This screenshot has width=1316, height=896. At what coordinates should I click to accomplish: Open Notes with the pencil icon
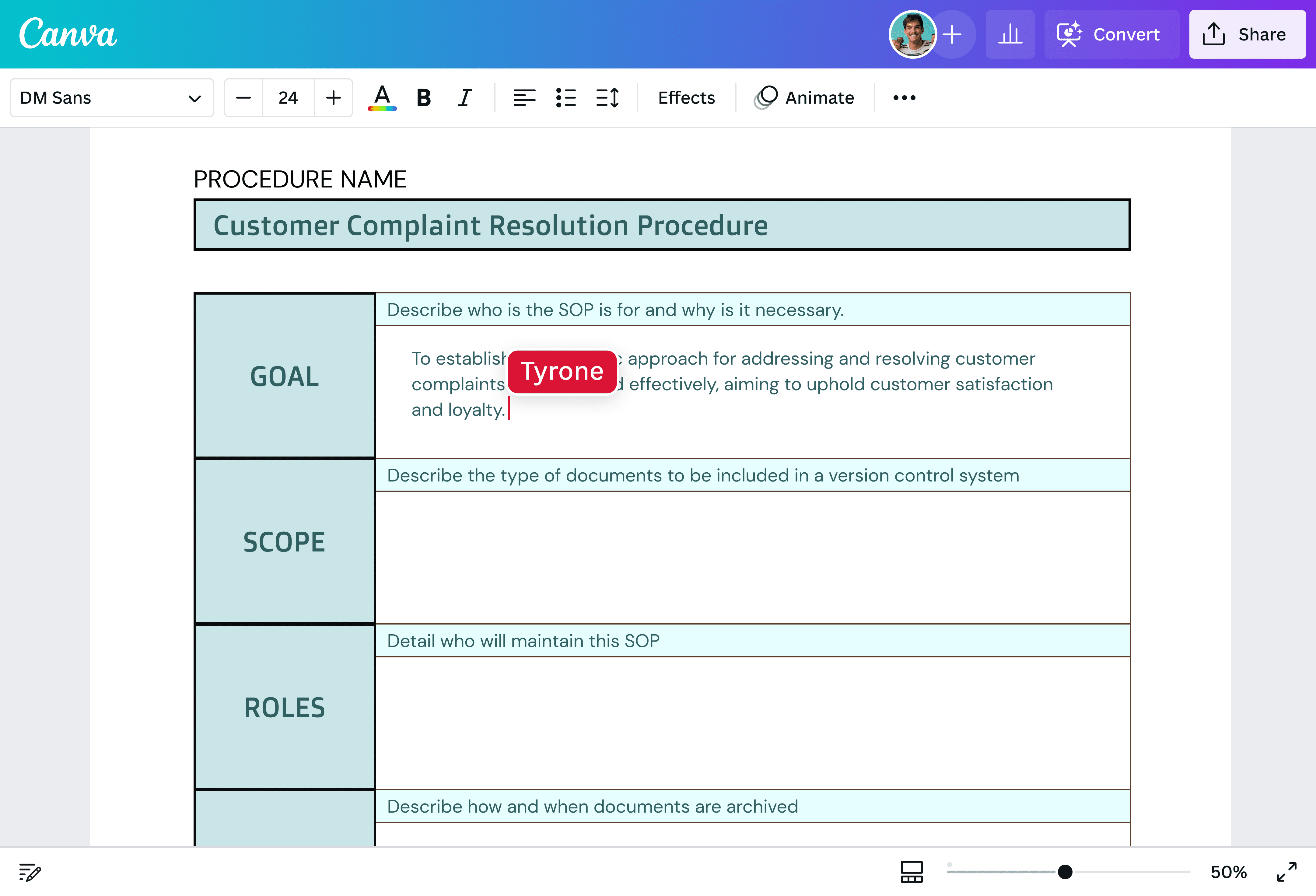click(x=30, y=872)
